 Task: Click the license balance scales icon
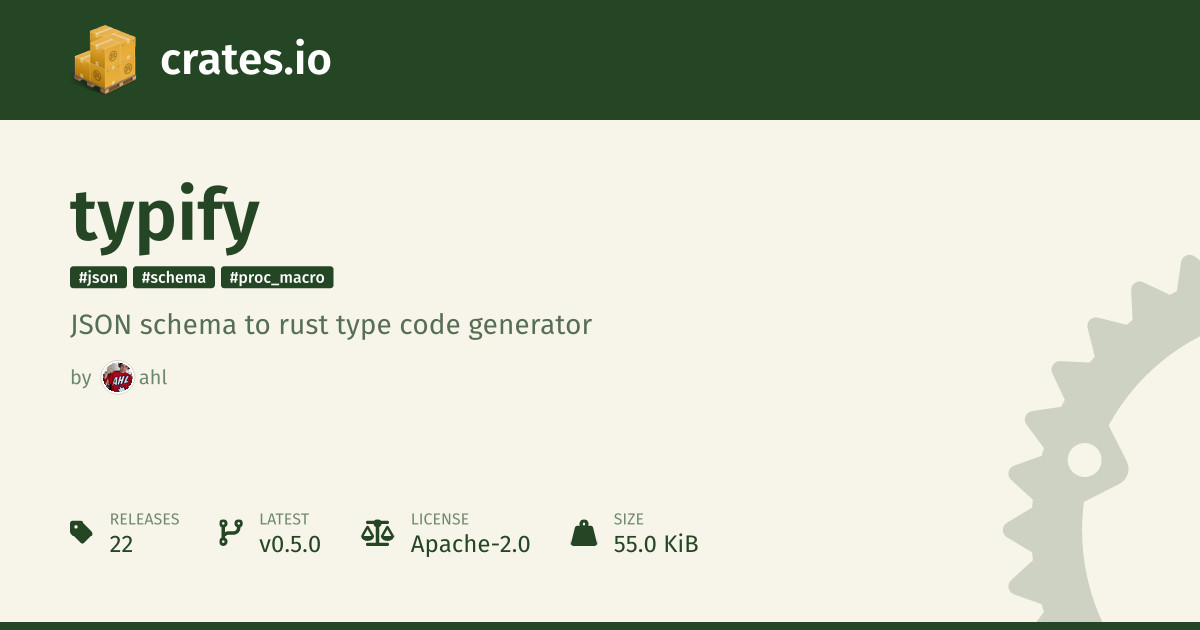click(x=377, y=532)
